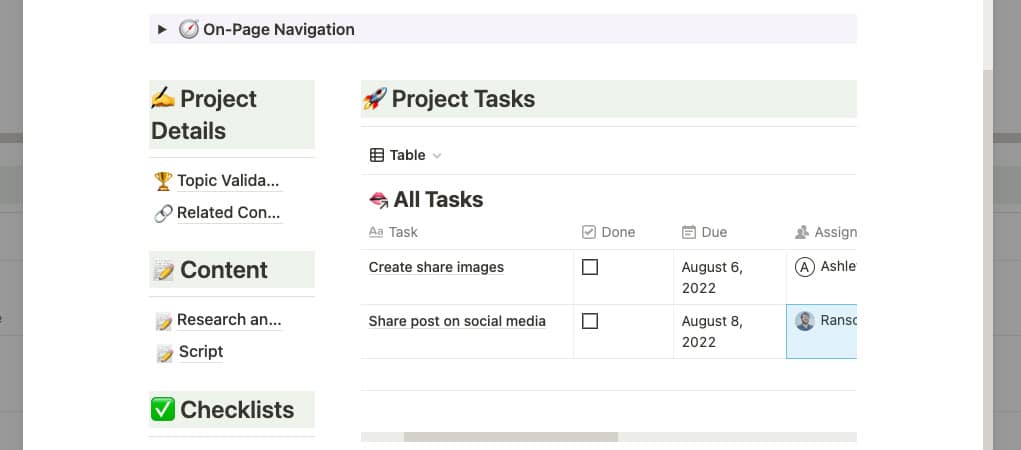Click the memo icon beside Research page

[163, 321]
